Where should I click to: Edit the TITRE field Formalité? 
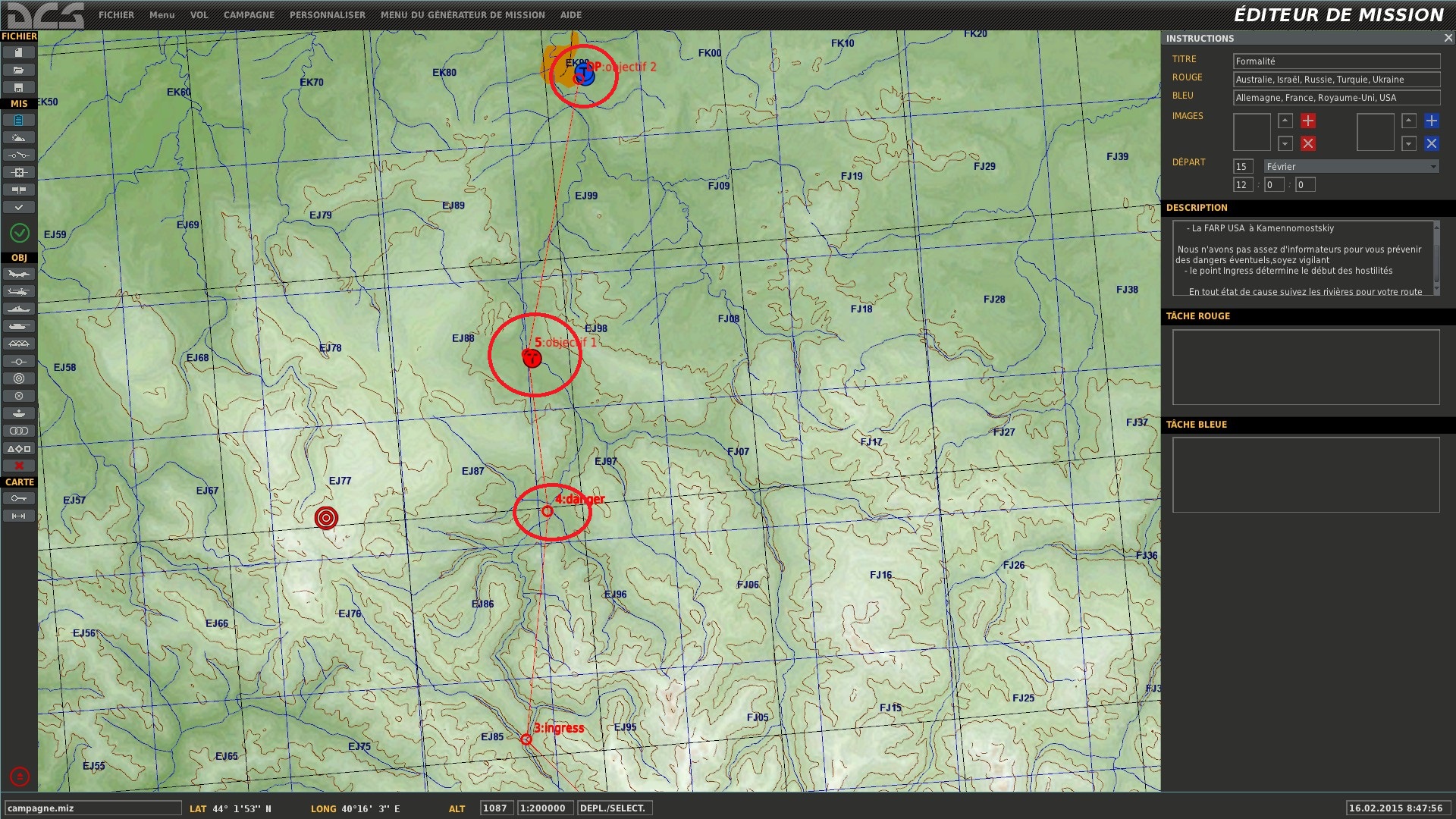click(x=1336, y=61)
